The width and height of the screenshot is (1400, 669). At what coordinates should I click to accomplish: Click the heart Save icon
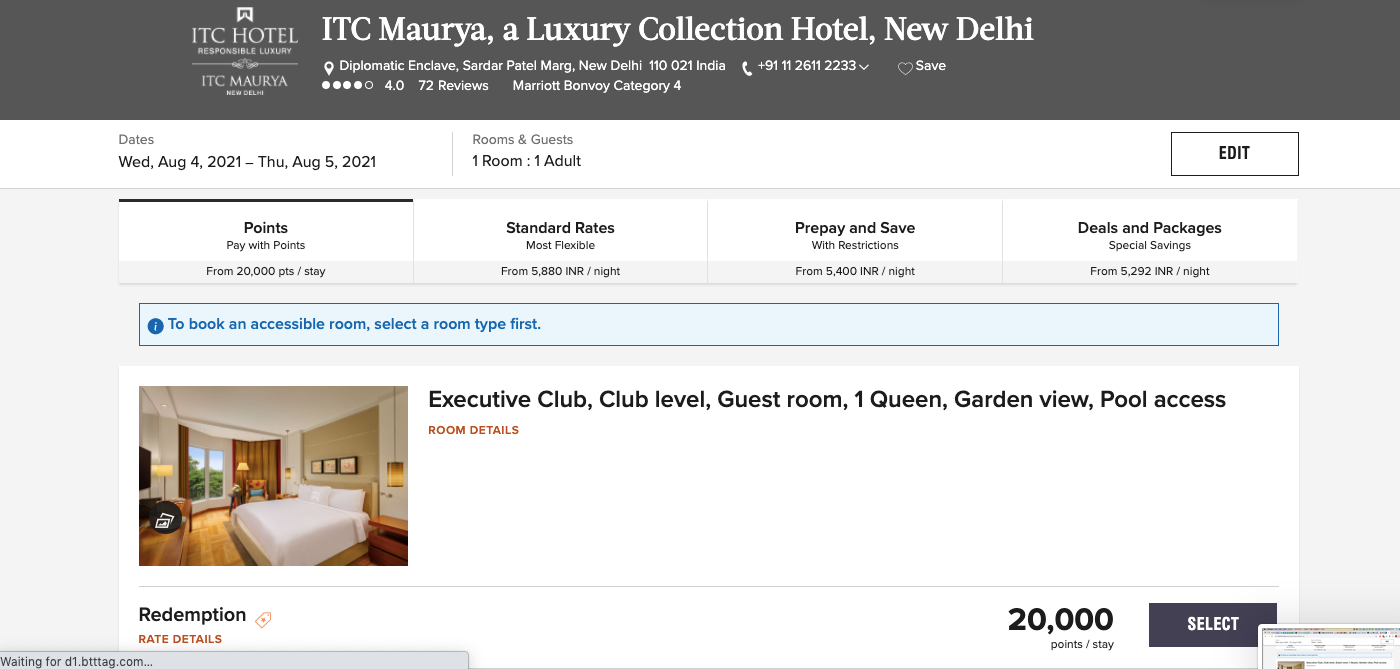point(905,68)
